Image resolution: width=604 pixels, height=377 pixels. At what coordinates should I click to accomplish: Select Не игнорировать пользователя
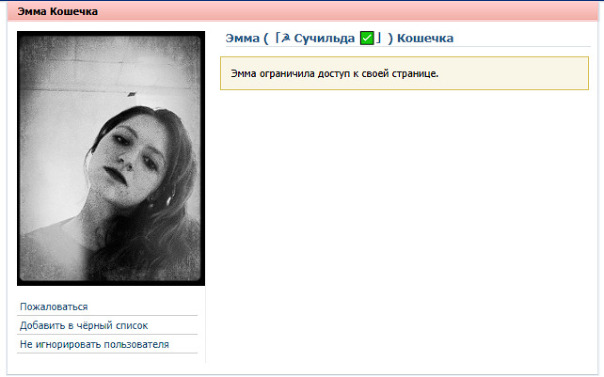click(x=94, y=344)
